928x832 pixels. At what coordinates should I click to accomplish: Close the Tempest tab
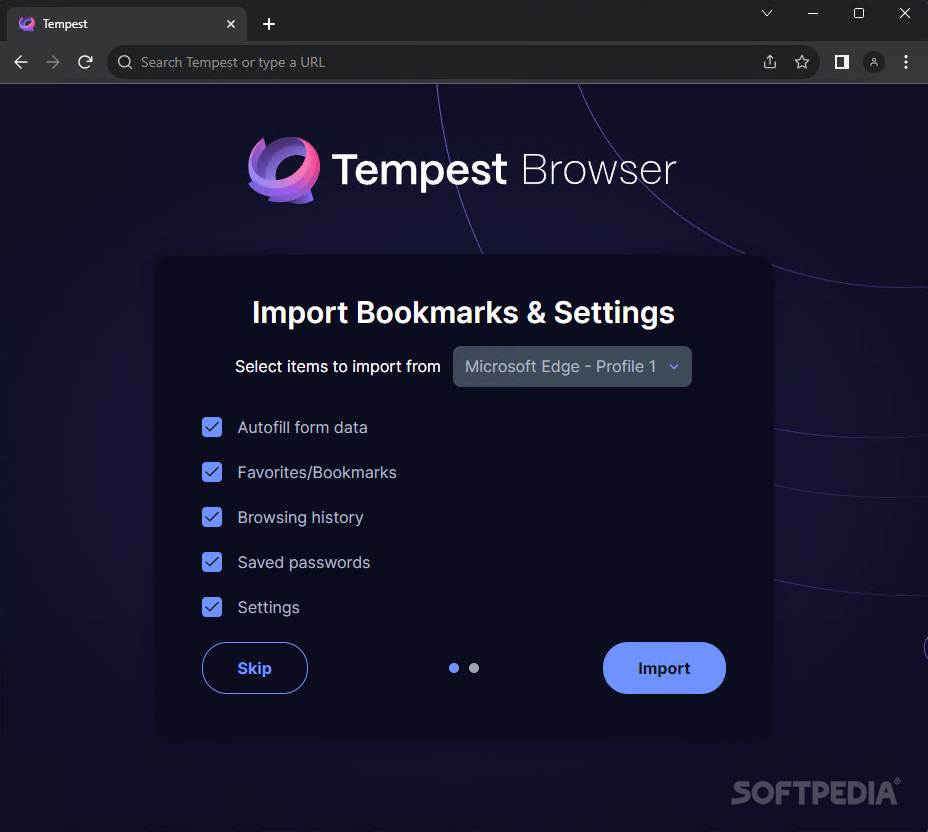tap(231, 24)
